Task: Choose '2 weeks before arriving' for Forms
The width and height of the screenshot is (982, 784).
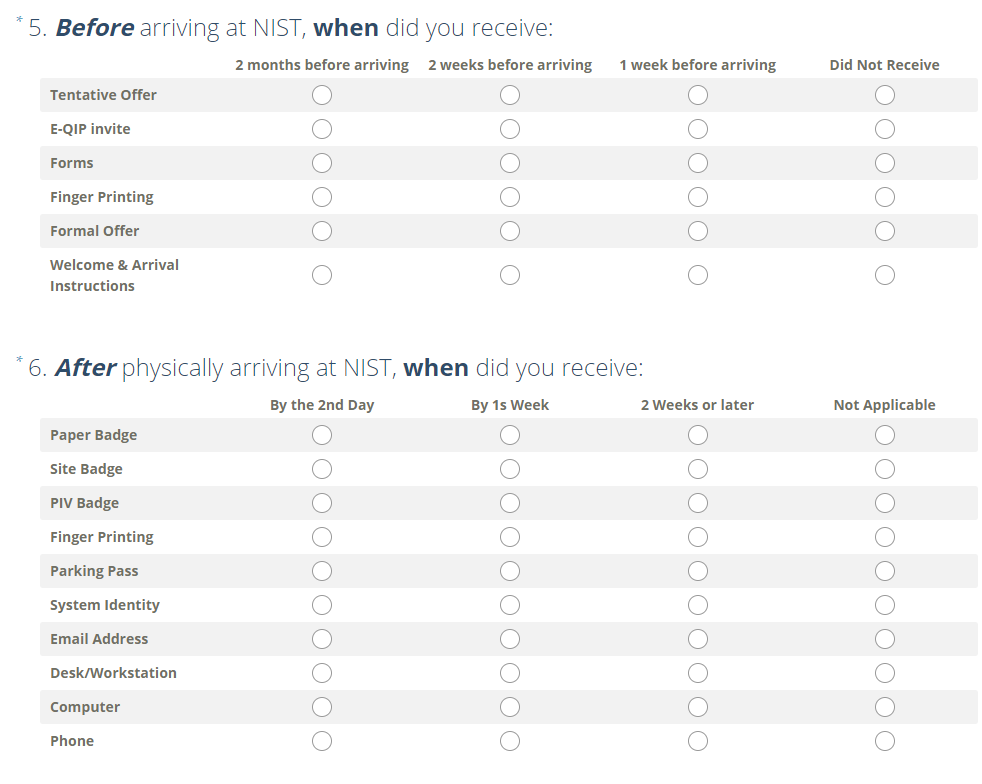Action: click(x=510, y=163)
